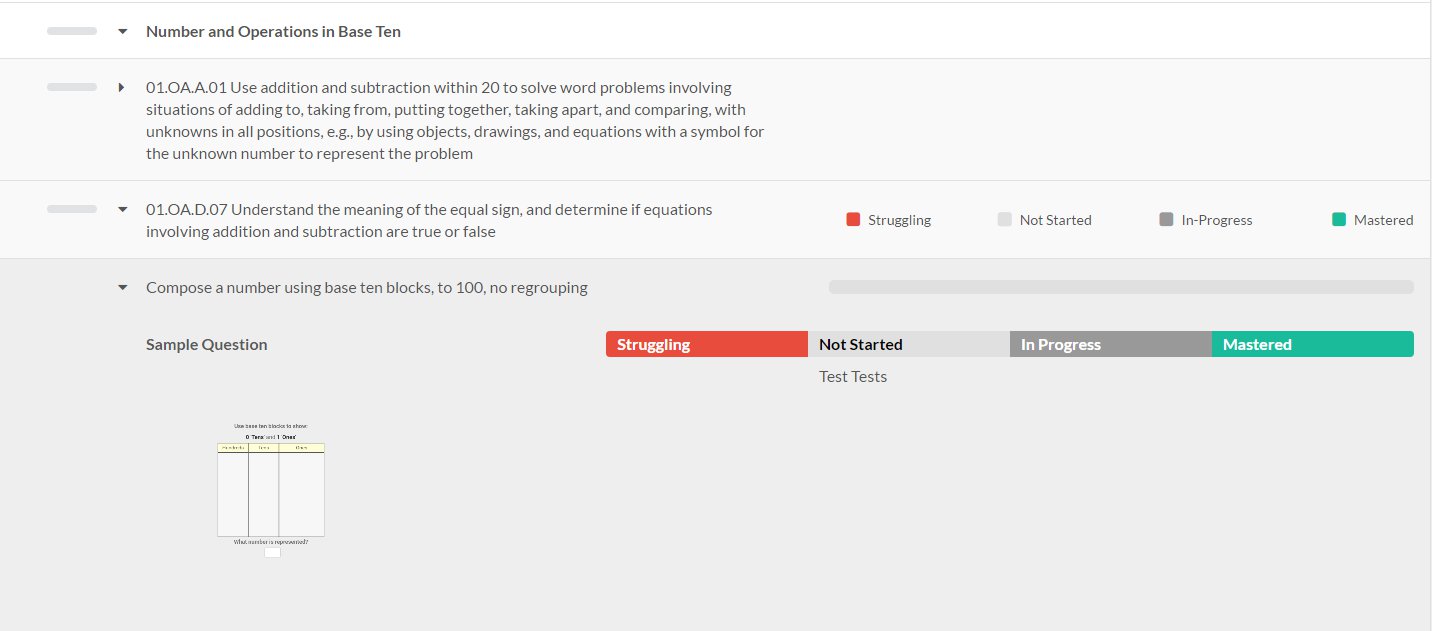Select the In Progress status column
The width and height of the screenshot is (1432, 631).
click(1111, 344)
